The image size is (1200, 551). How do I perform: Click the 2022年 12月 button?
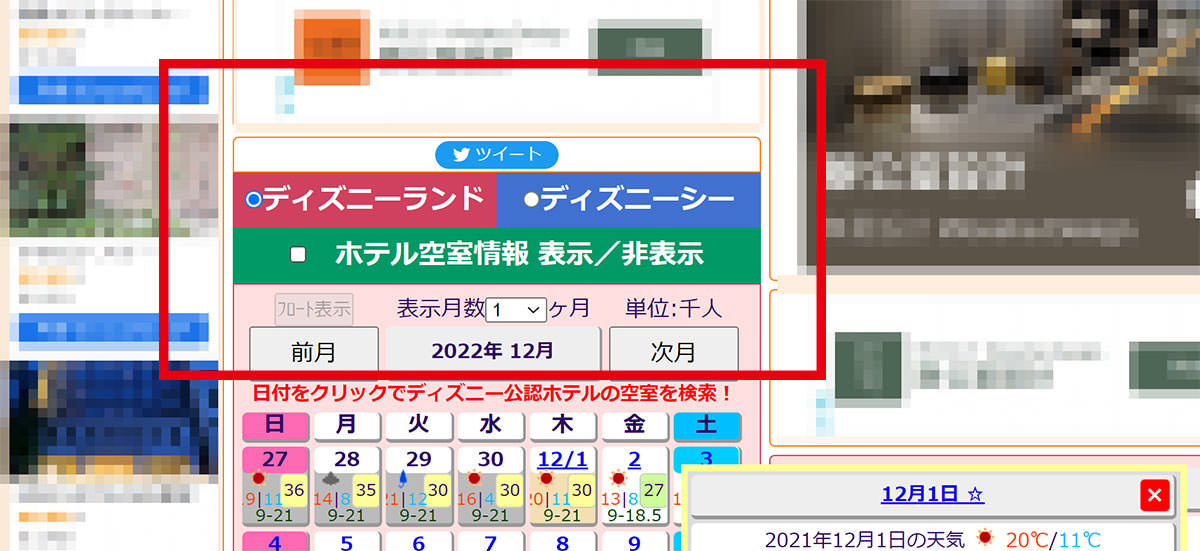coord(493,351)
